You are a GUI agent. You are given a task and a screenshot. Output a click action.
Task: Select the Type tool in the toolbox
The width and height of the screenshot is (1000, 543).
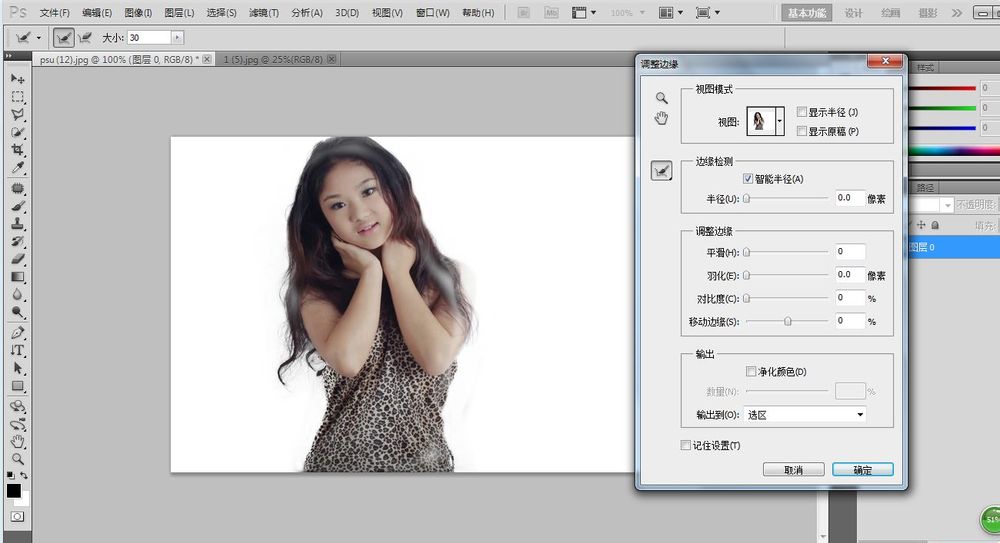coord(18,350)
